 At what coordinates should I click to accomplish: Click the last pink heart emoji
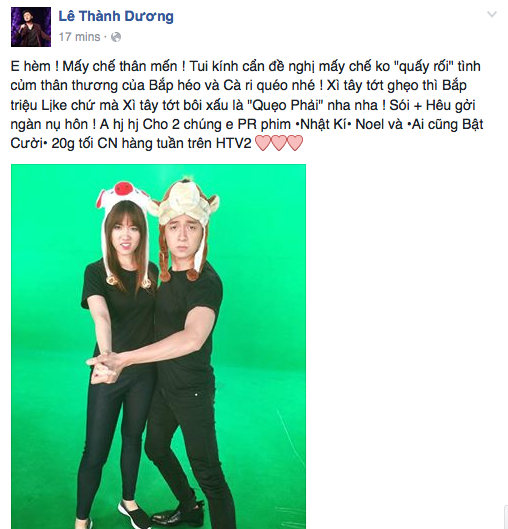295,143
